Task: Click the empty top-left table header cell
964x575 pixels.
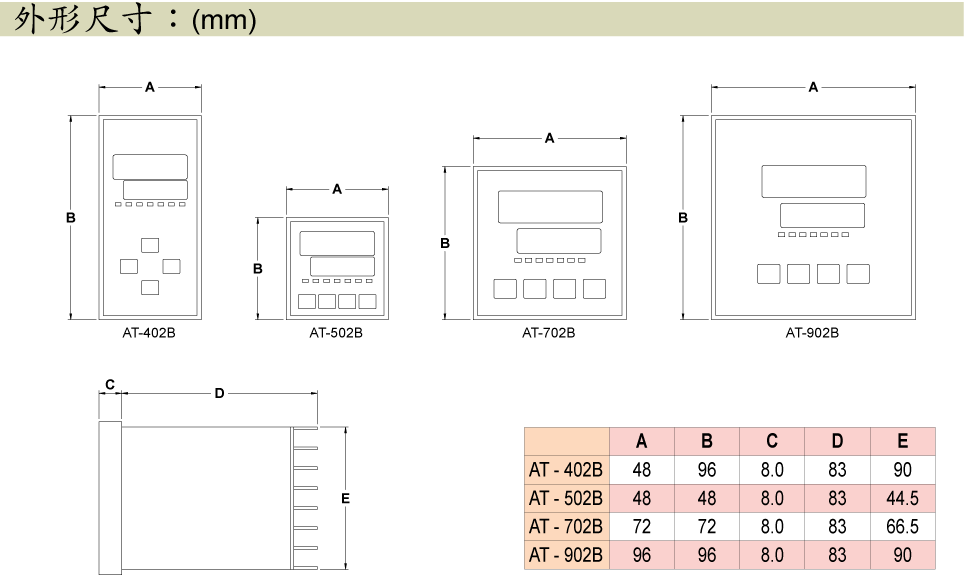Action: 566,441
